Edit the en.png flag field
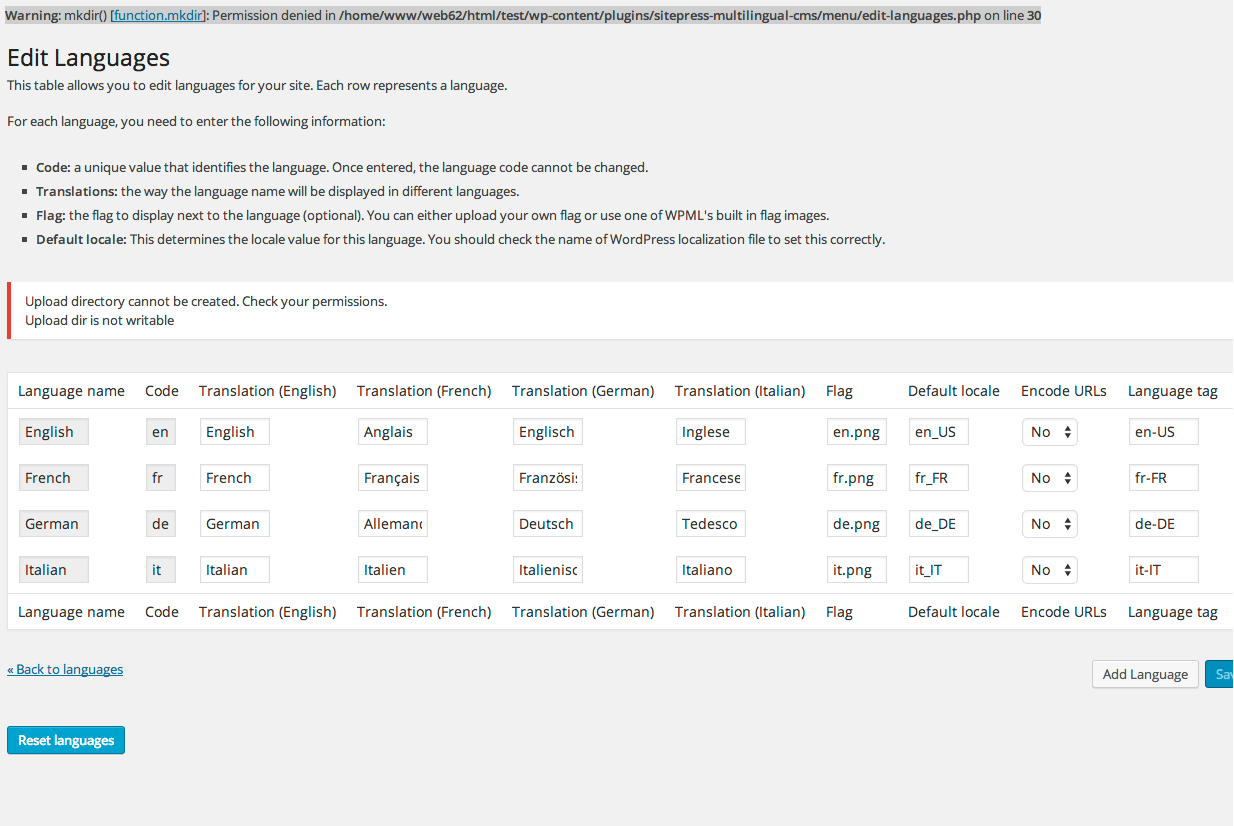 click(x=856, y=431)
